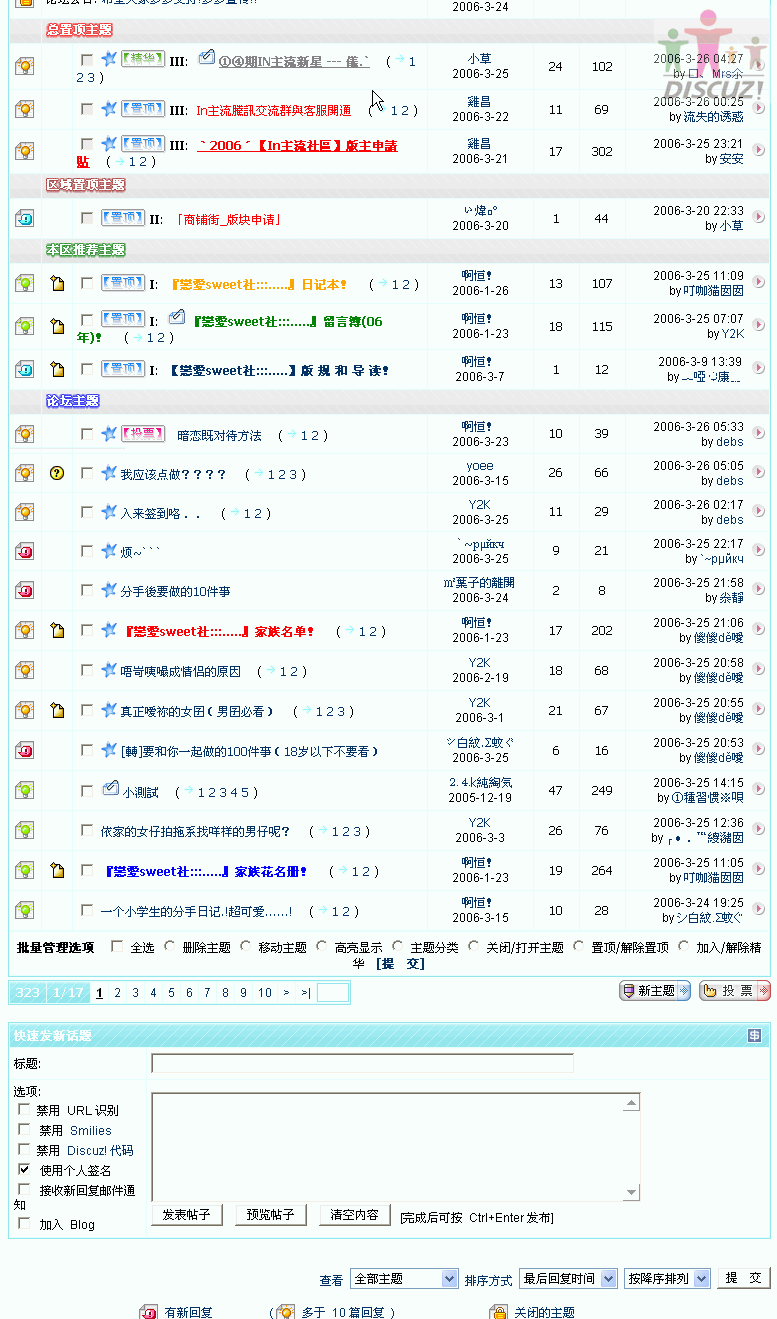Click status icon of 侬家的女仔拍拖 thread
Screen dimensions: 777x1319
(x=25, y=830)
